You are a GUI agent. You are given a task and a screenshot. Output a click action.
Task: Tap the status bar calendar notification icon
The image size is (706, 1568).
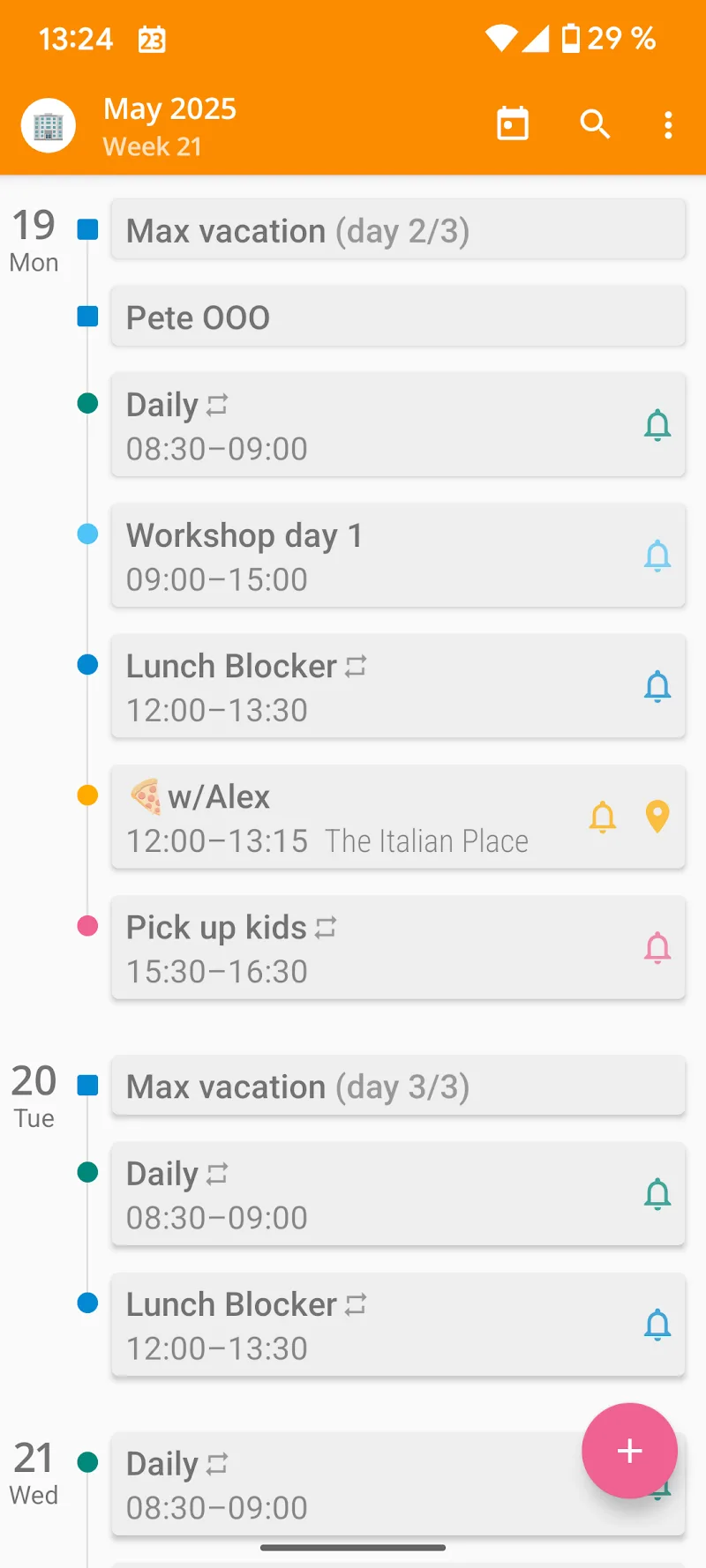point(152,40)
